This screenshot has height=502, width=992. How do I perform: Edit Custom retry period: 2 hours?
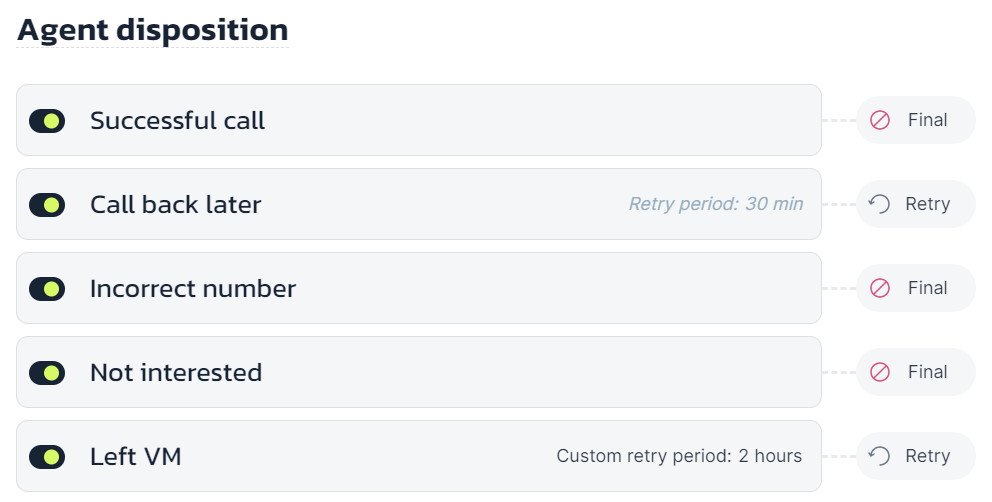click(679, 456)
